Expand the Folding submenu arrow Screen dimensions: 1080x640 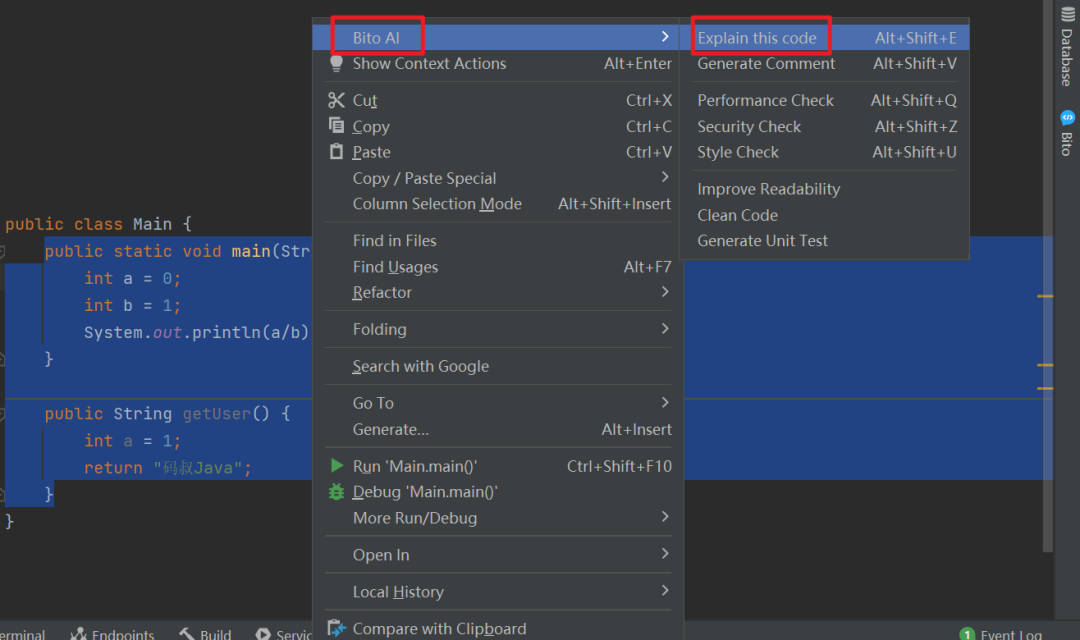(665, 329)
